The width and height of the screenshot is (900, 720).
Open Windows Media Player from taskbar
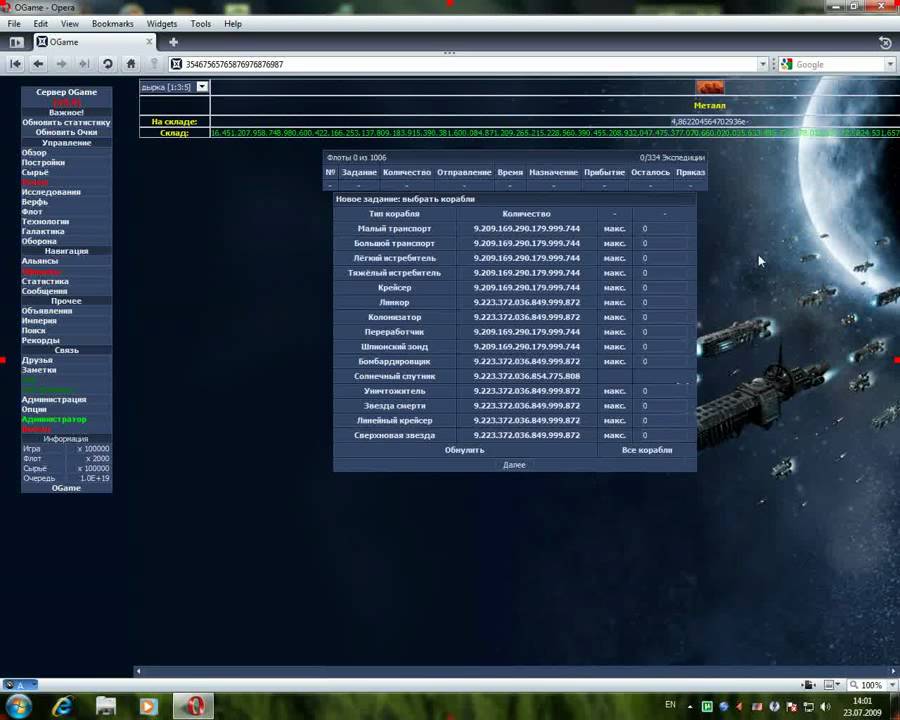tap(148, 706)
